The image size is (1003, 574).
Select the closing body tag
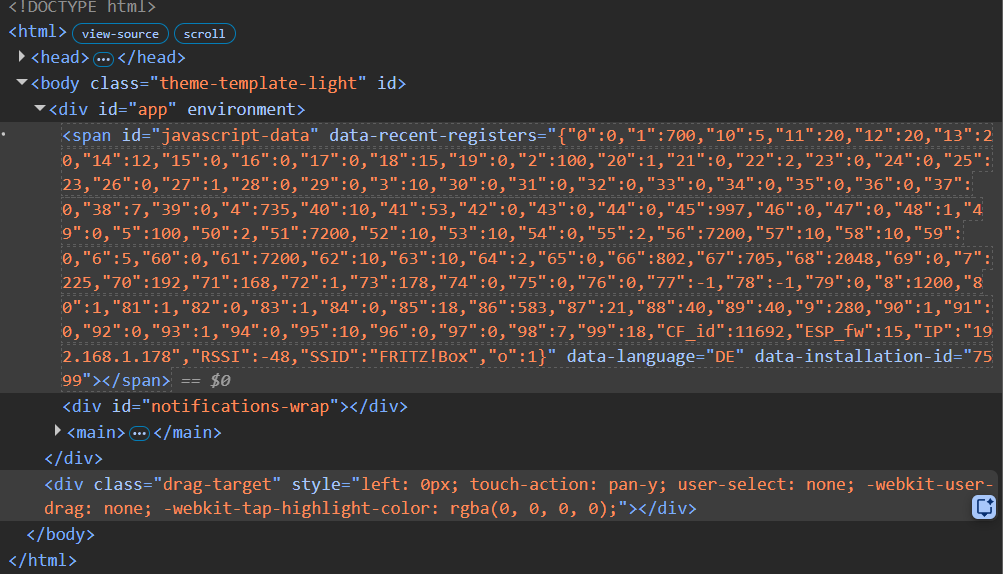[x=60, y=534]
